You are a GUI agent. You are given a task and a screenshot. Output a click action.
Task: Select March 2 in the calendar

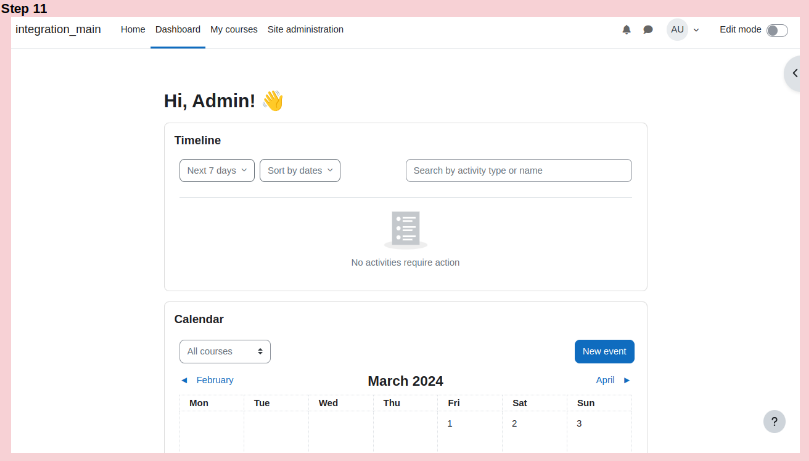click(514, 424)
